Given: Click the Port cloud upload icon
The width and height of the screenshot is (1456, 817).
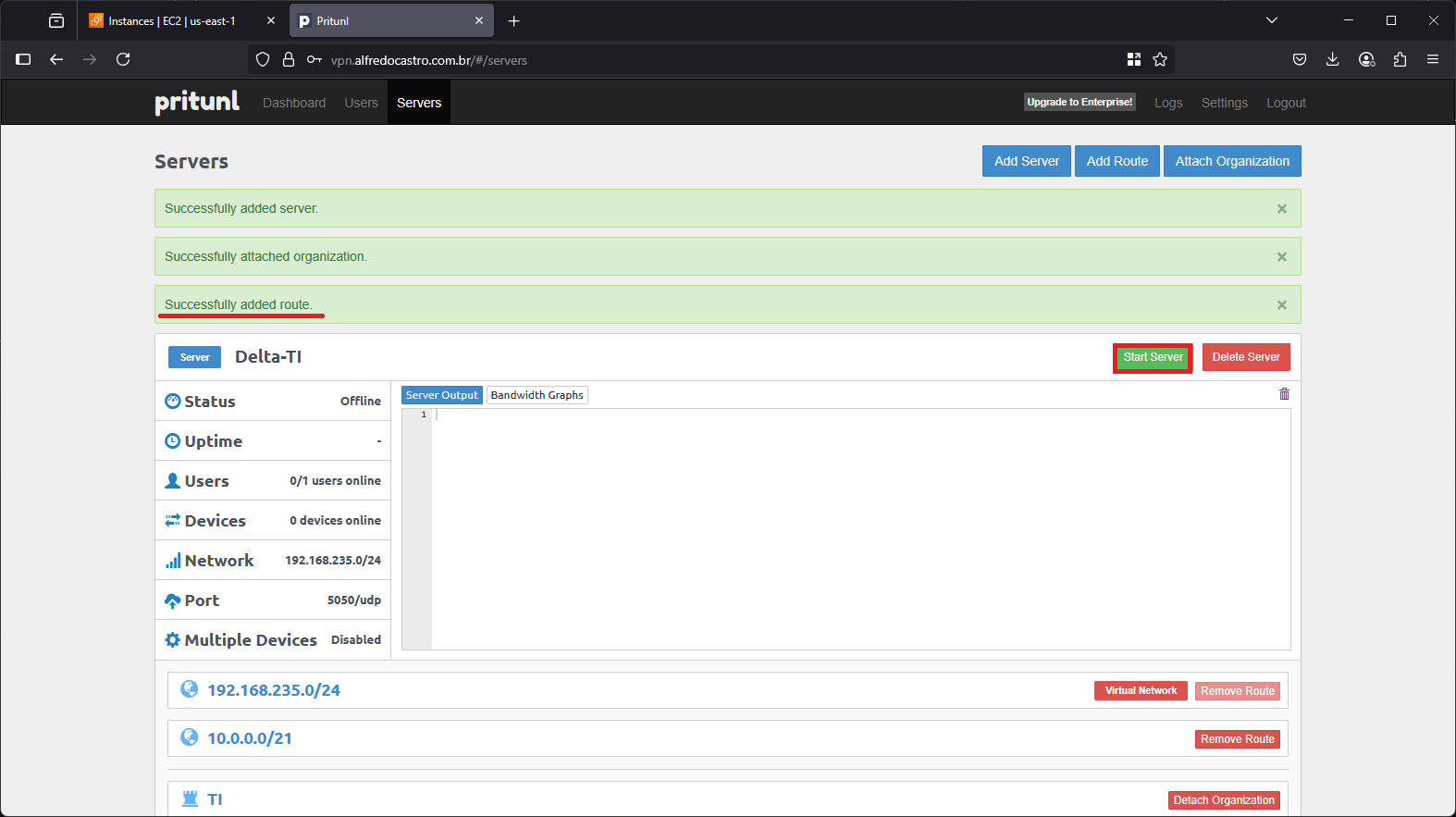Looking at the screenshot, I should (x=173, y=600).
